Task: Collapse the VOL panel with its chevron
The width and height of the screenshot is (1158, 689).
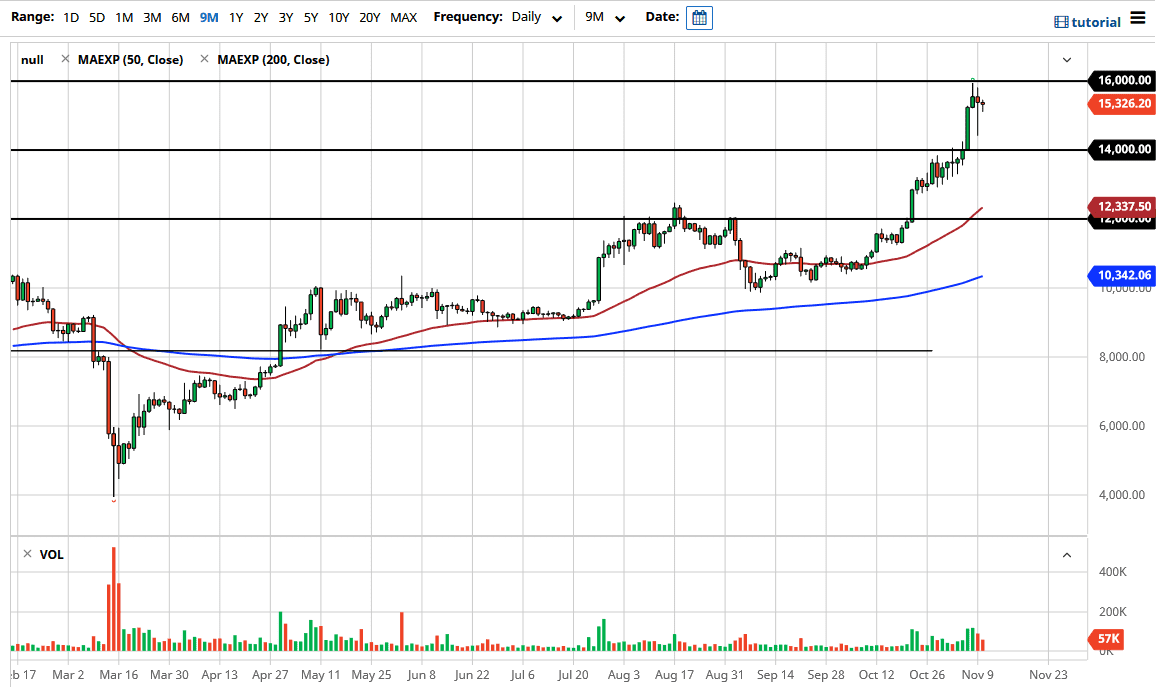Action: [1066, 554]
